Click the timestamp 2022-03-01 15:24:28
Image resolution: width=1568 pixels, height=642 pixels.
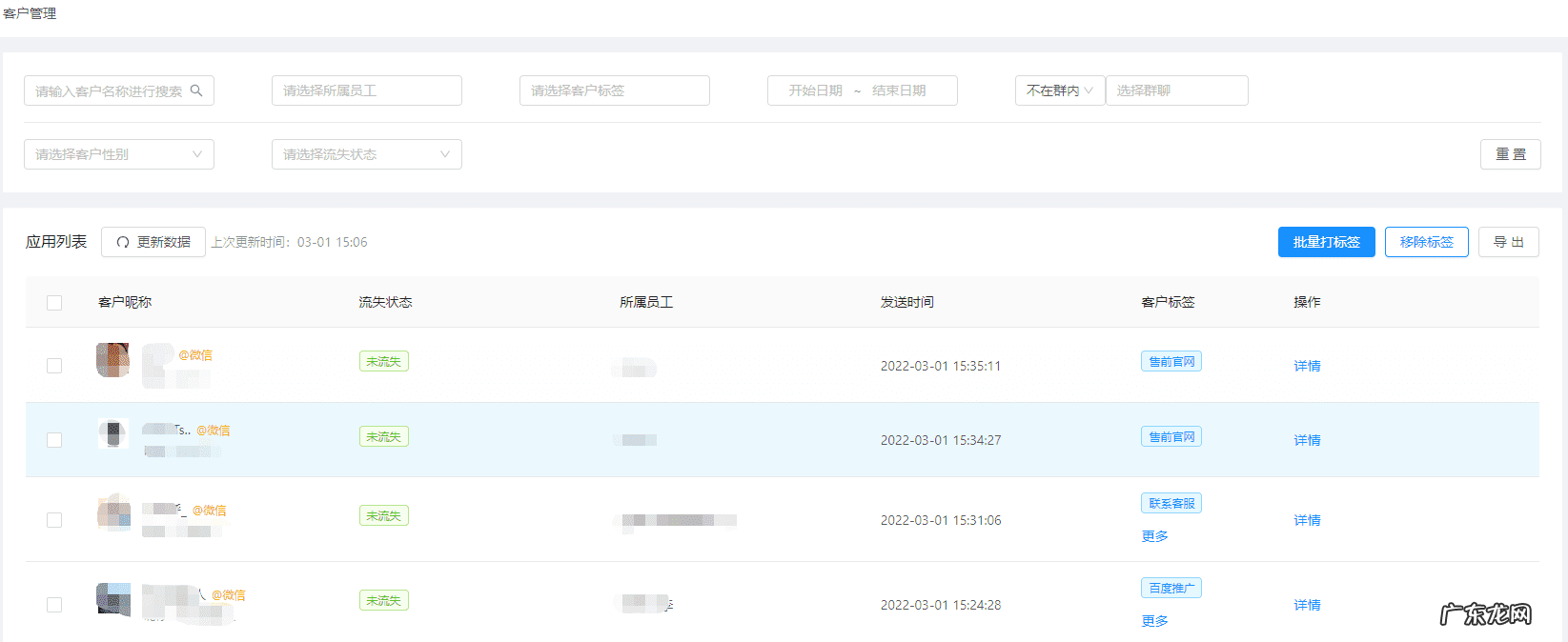[x=941, y=605]
